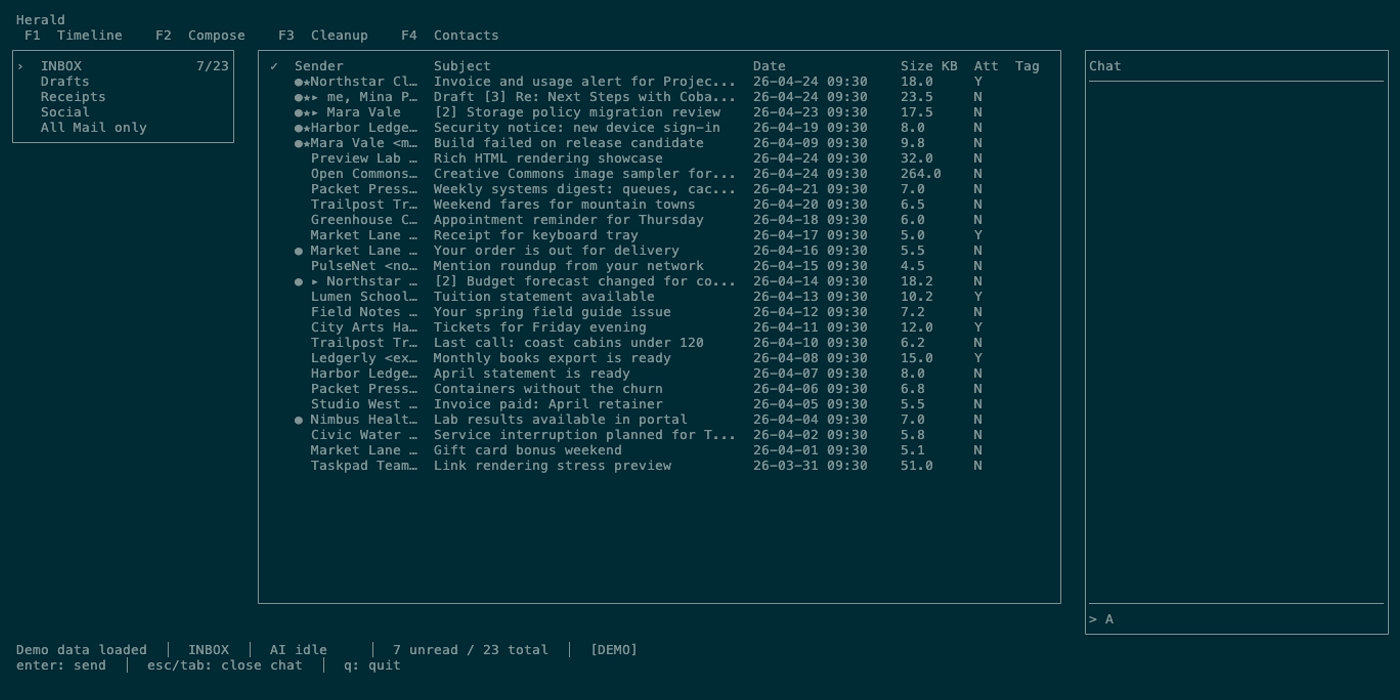Click the star on Build failed on release candidate
The image size is (1400, 700).
307,143
